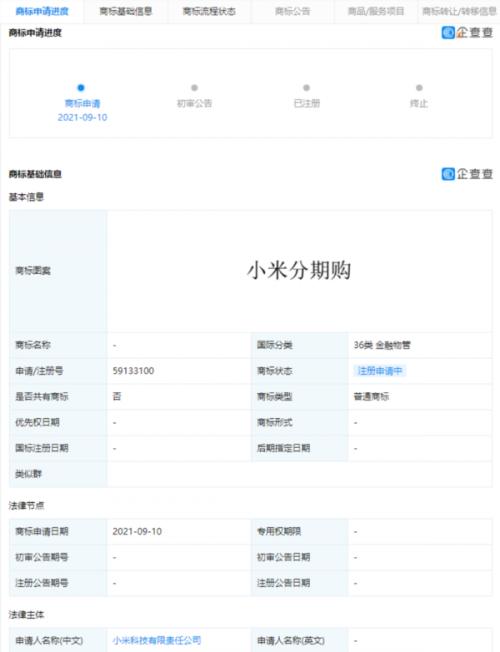Image resolution: width=500 pixels, height=652 pixels.
Task: Open applicant link 小米科技有限责任公司
Action: click(157, 640)
